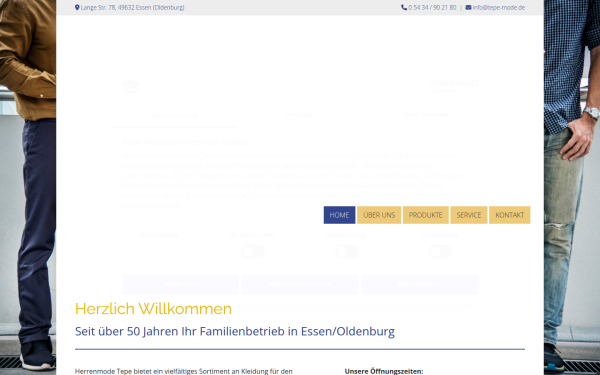Click the 'Diese Webseite verwendet Cookies' heading
The image size is (600, 375).
click(x=185, y=142)
